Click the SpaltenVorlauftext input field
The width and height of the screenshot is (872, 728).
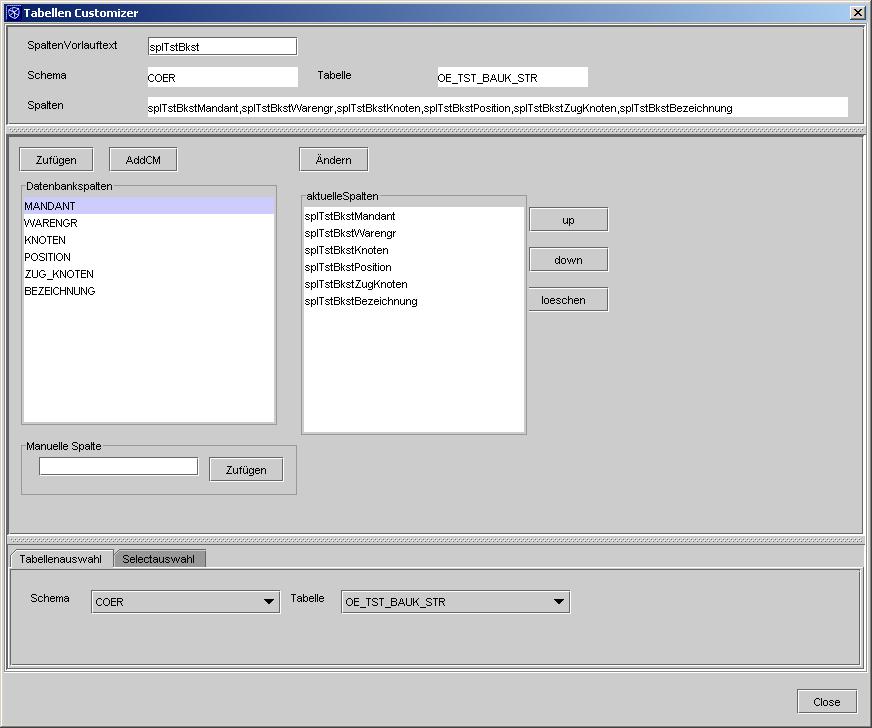click(x=222, y=47)
